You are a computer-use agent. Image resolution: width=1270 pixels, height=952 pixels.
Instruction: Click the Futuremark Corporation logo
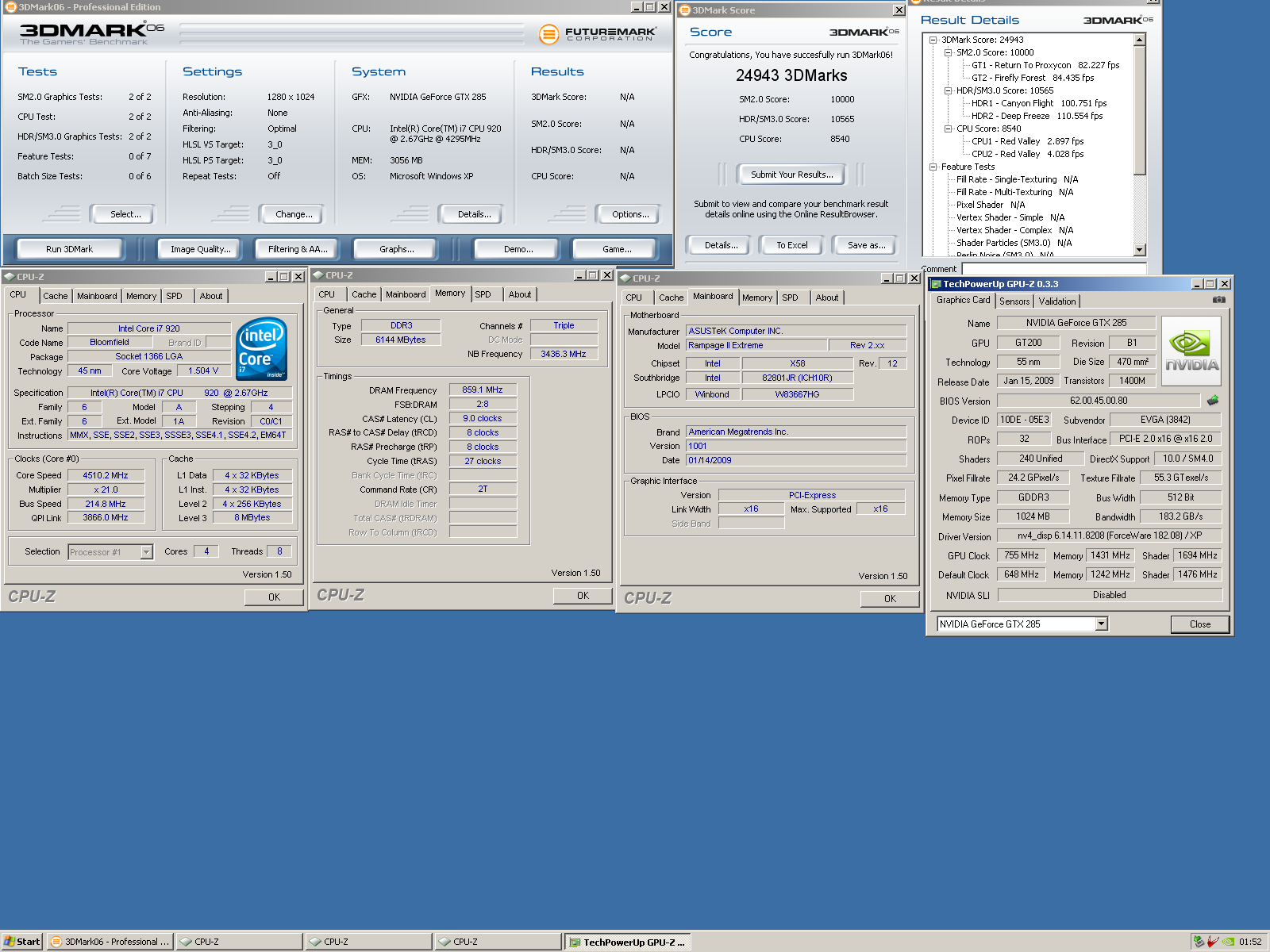click(598, 34)
